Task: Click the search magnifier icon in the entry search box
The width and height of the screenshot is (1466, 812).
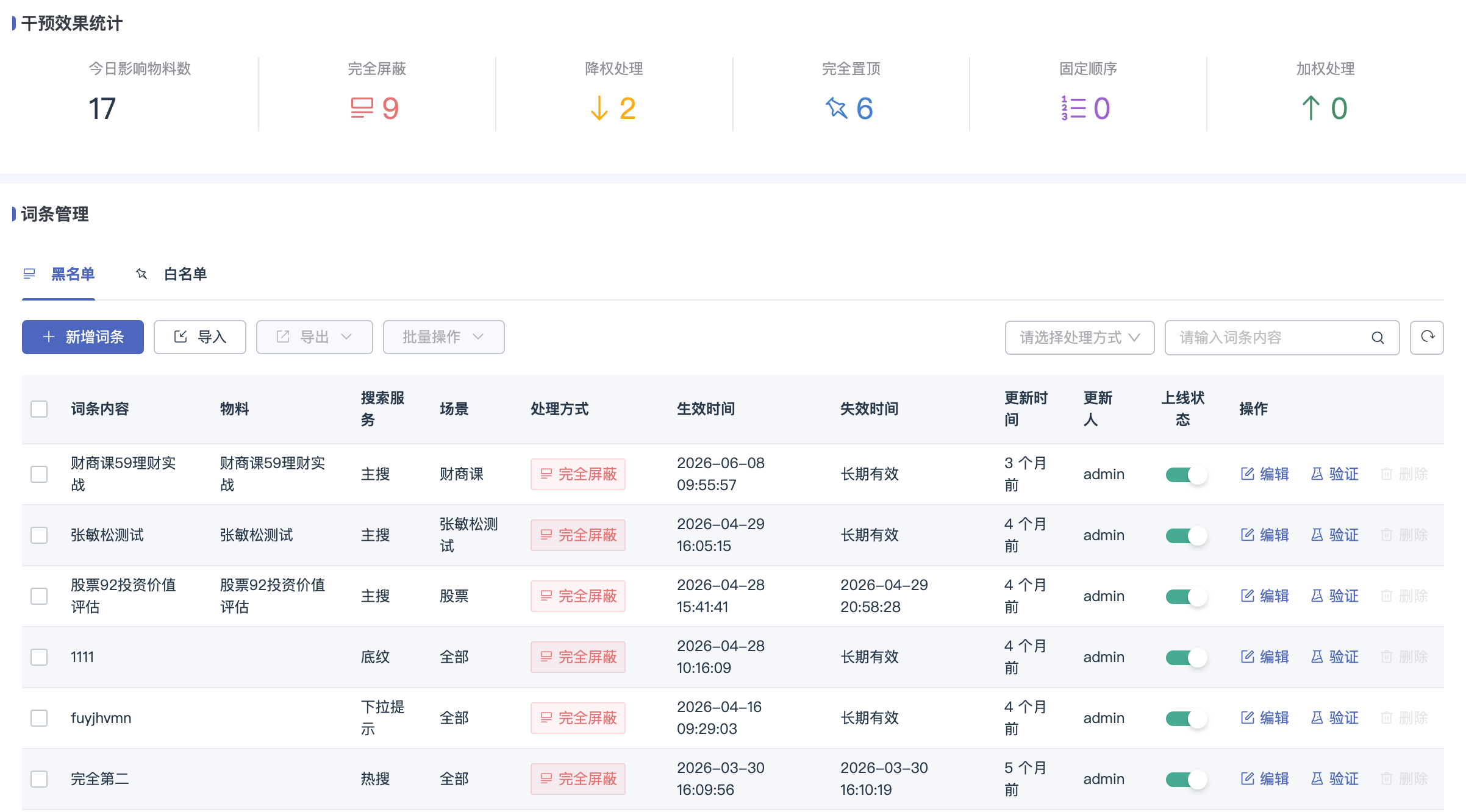Action: click(x=1378, y=338)
